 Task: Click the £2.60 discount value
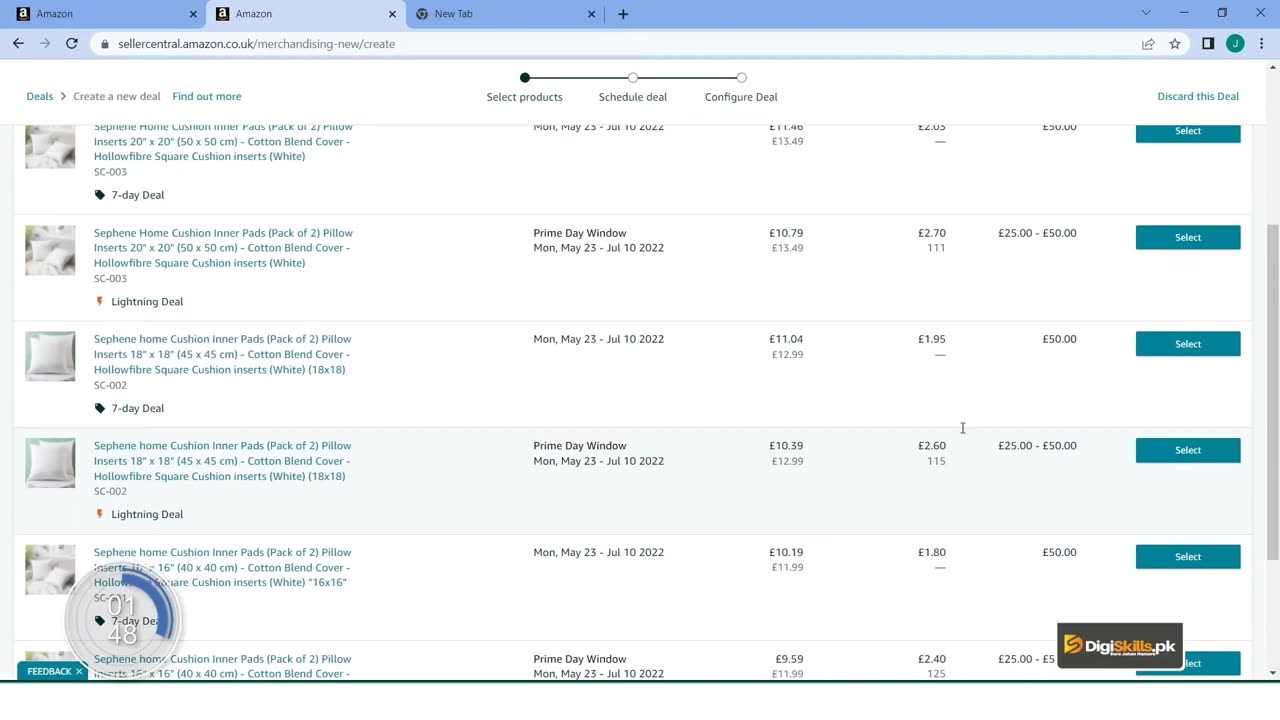pos(931,446)
